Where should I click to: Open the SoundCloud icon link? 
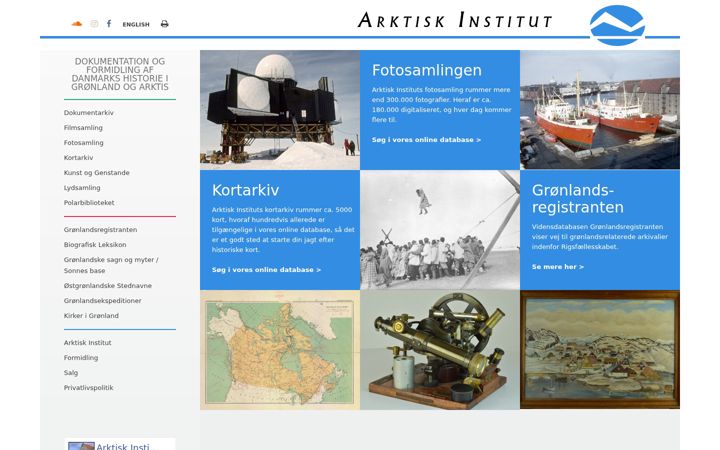(77, 24)
